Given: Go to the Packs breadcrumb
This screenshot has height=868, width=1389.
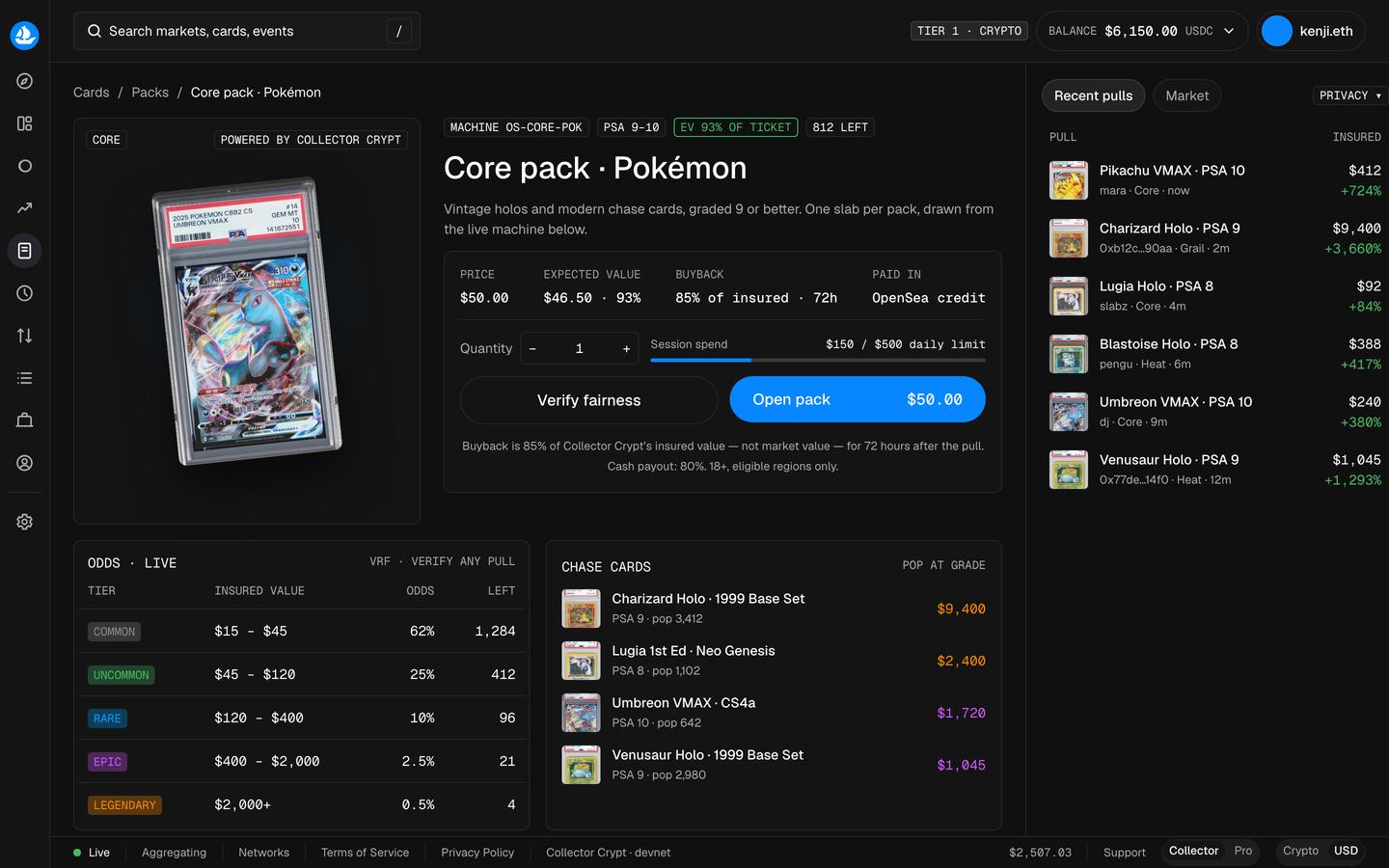Looking at the screenshot, I should tap(150, 93).
